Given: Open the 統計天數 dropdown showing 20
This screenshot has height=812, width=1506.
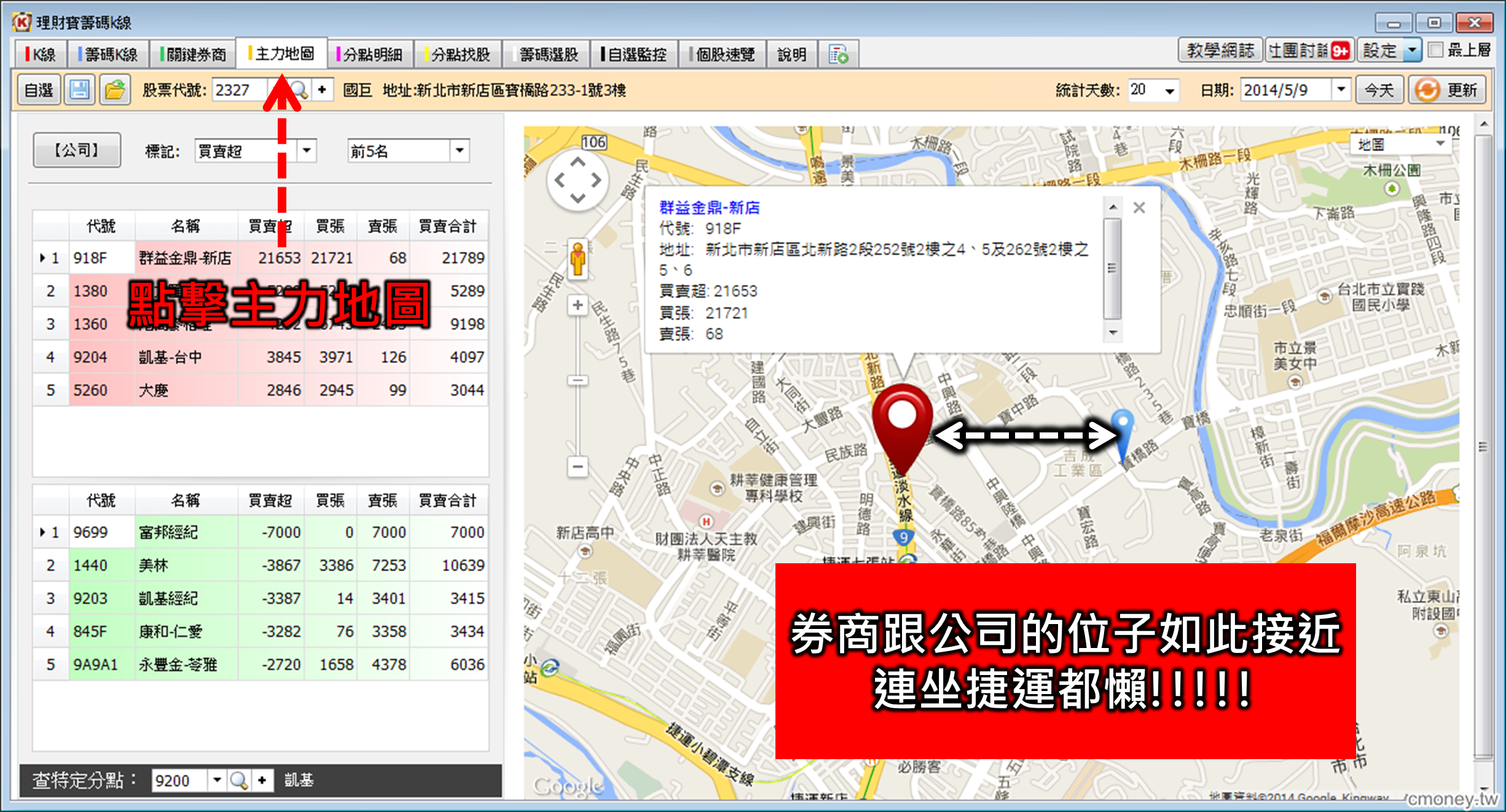Looking at the screenshot, I should click(x=1171, y=90).
